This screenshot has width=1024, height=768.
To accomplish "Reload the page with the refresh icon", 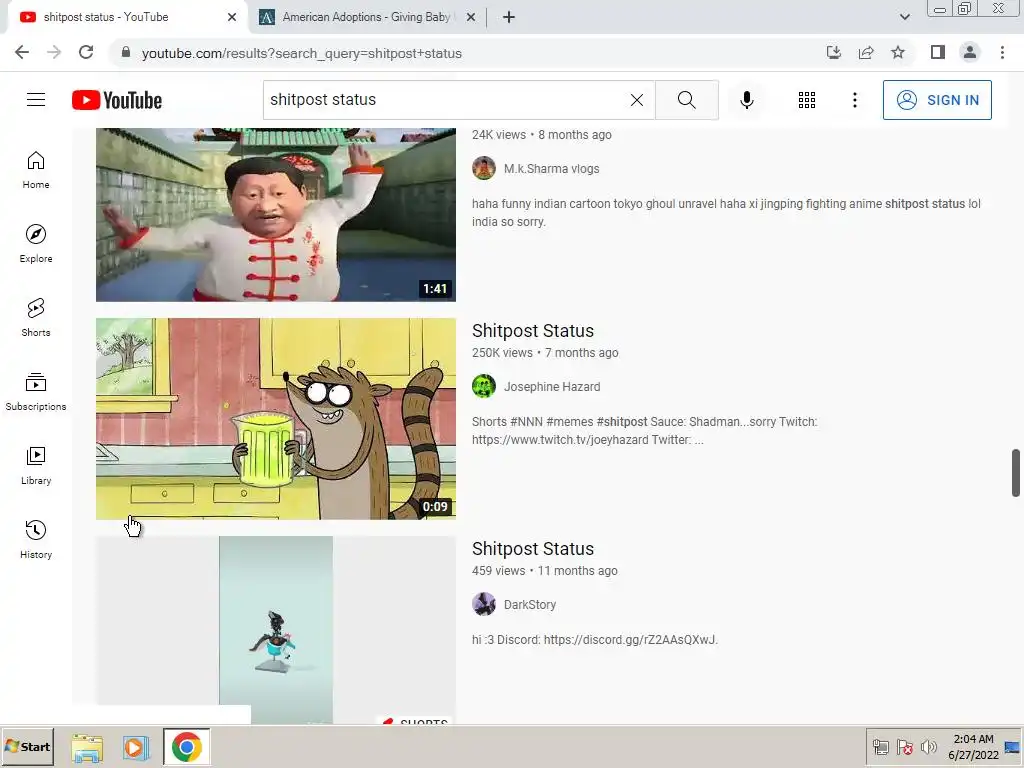I will point(86,53).
